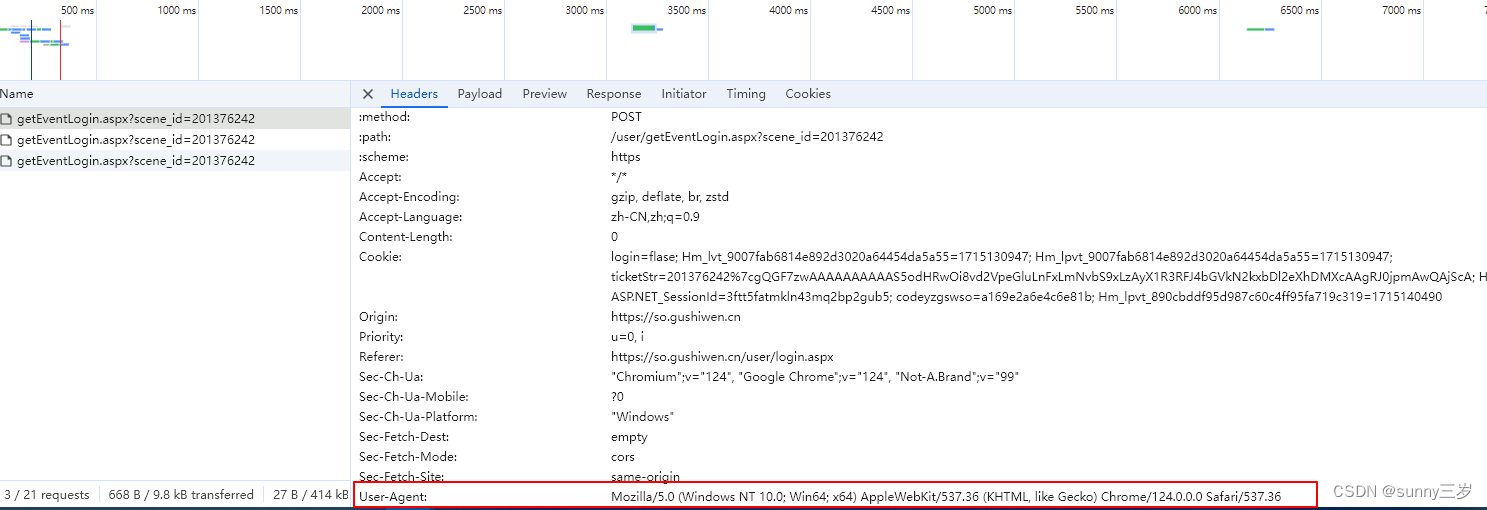The width and height of the screenshot is (1487, 510).
Task: Select the https://so.gushiwen.cn origin value
Action: point(676,317)
